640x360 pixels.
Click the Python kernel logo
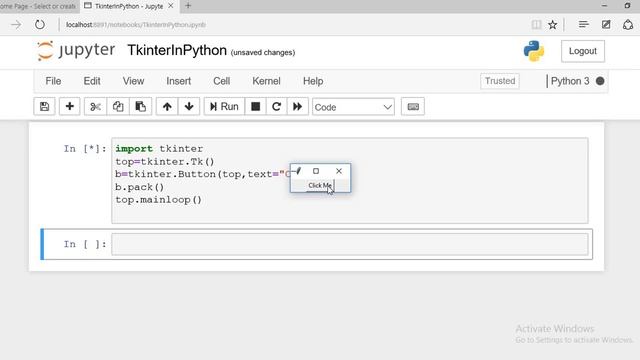(534, 51)
